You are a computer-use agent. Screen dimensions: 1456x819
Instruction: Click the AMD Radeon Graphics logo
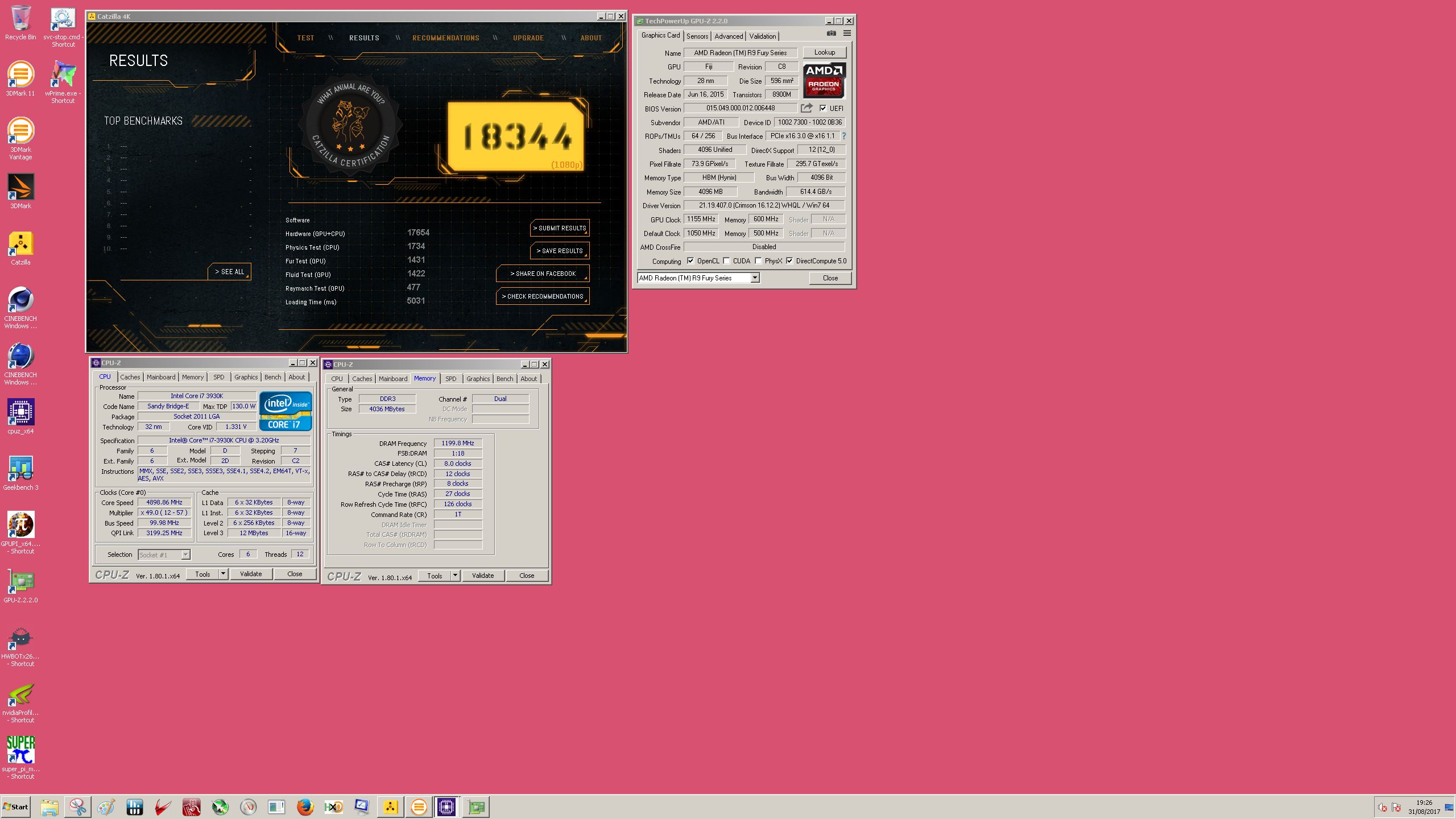824,80
